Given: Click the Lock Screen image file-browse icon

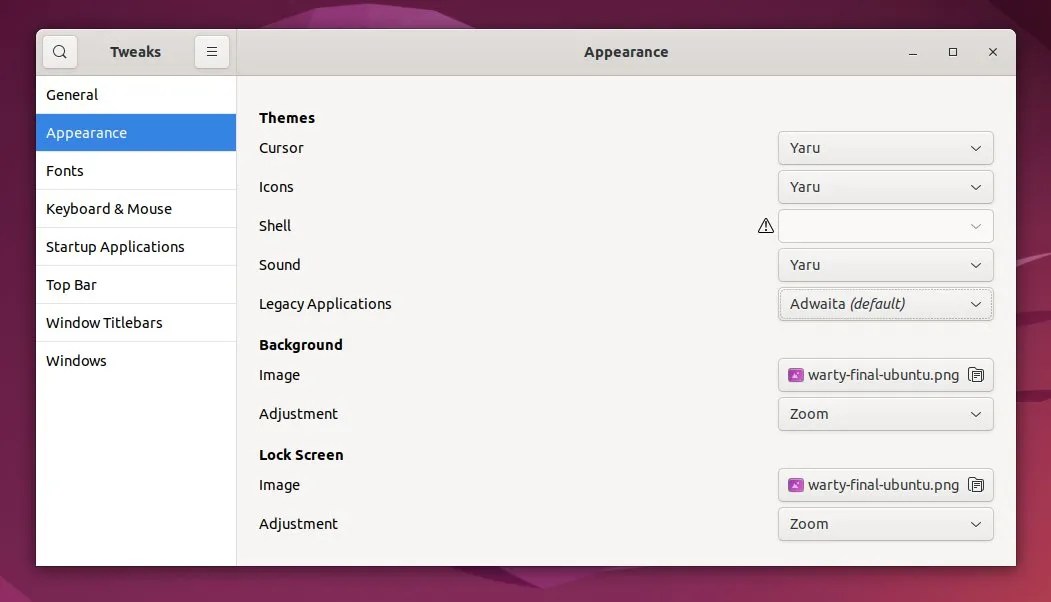Looking at the screenshot, I should pos(976,485).
